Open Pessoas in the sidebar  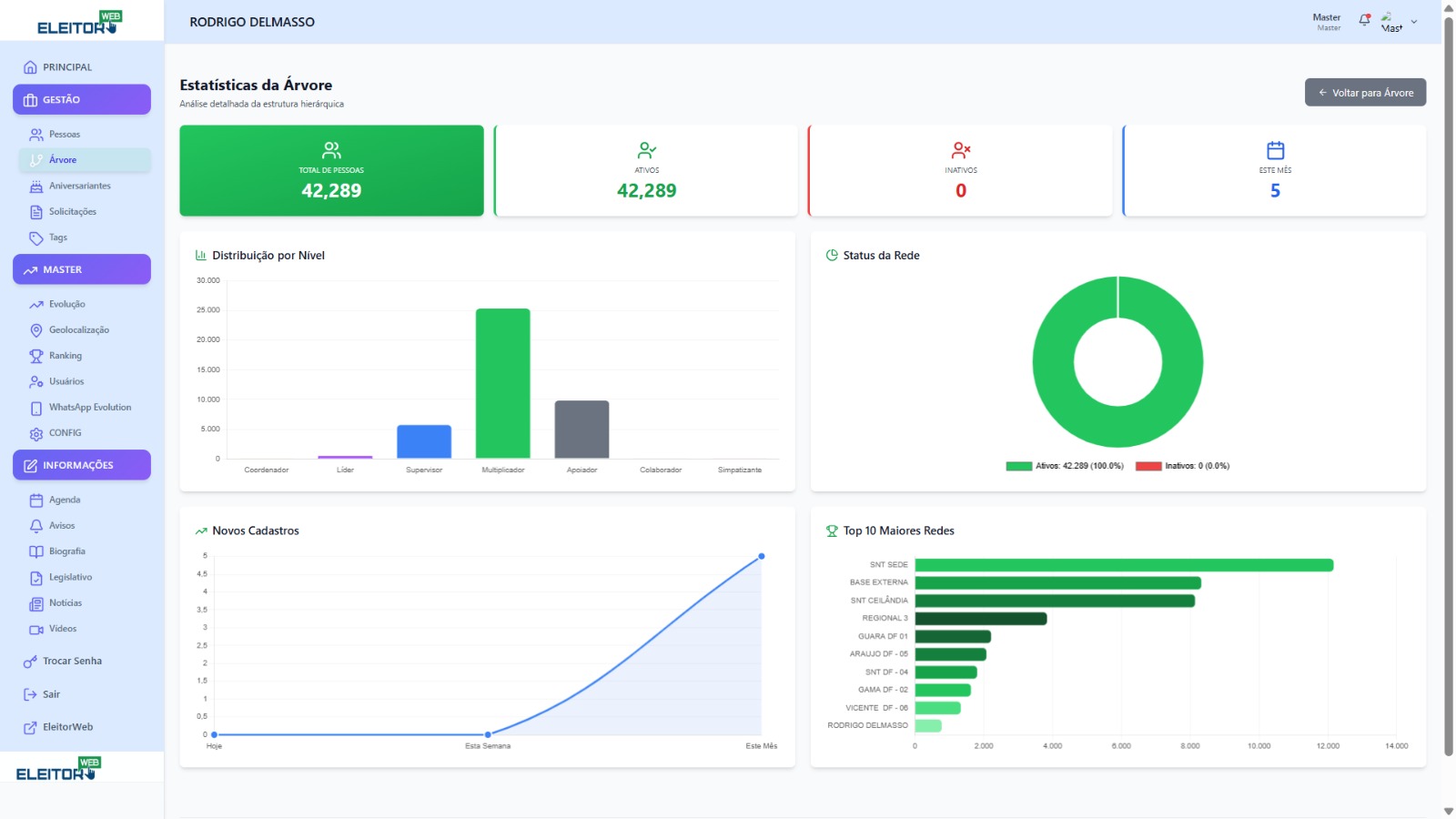[64, 135]
